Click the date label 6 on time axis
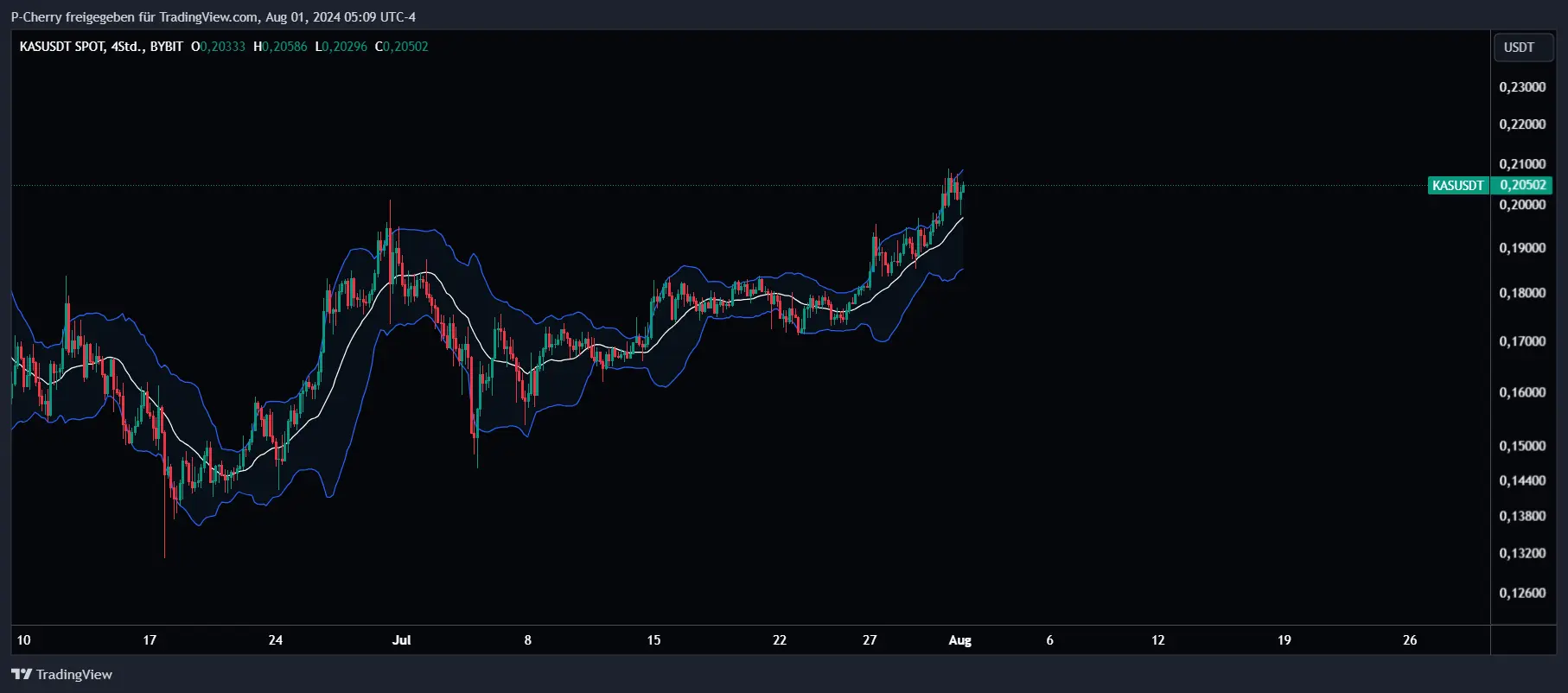The image size is (1568, 693). click(1050, 640)
